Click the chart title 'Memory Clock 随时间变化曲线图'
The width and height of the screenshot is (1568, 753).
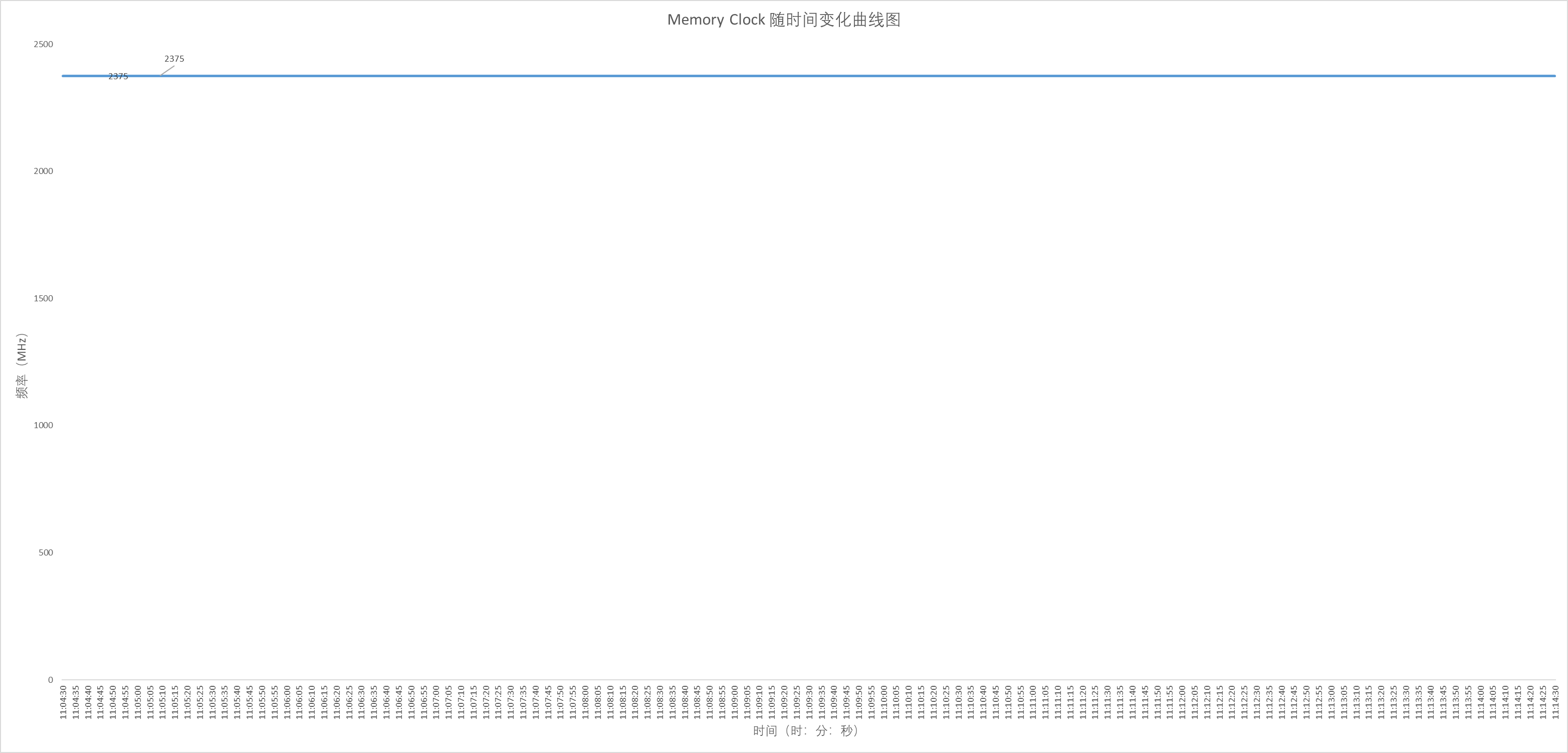(x=783, y=20)
